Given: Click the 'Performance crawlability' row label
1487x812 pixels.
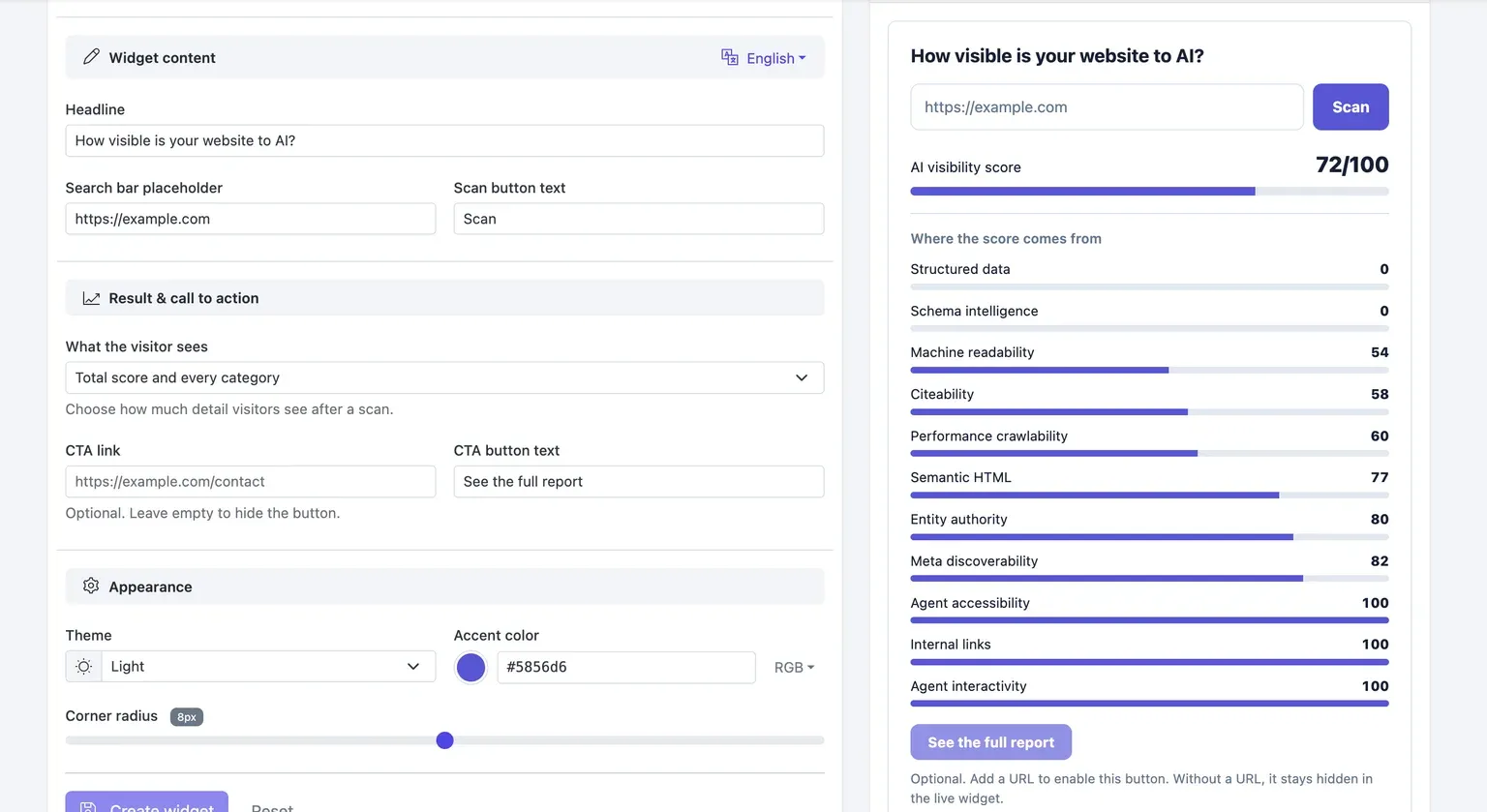Looking at the screenshot, I should tap(988, 436).
